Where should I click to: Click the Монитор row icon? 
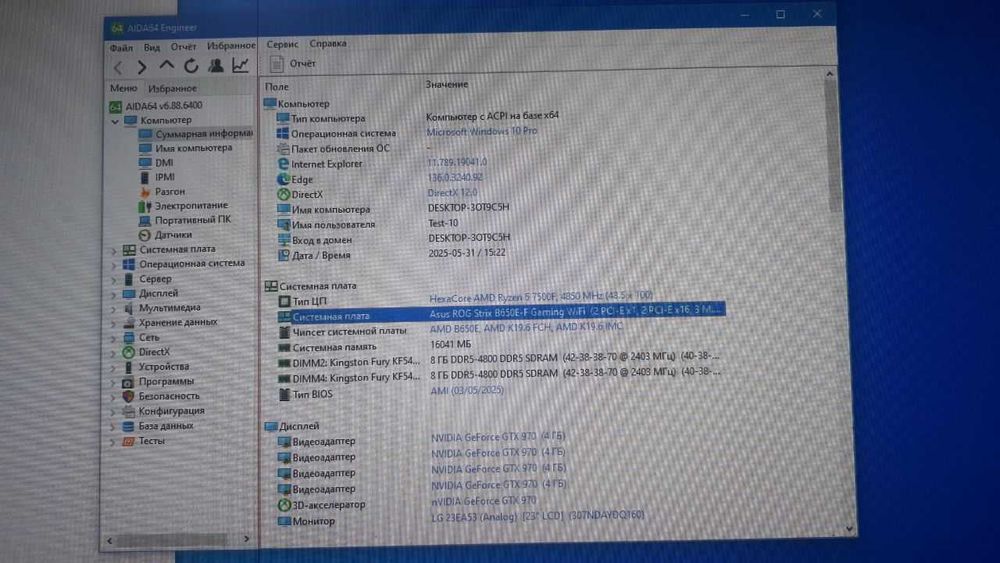pos(284,522)
